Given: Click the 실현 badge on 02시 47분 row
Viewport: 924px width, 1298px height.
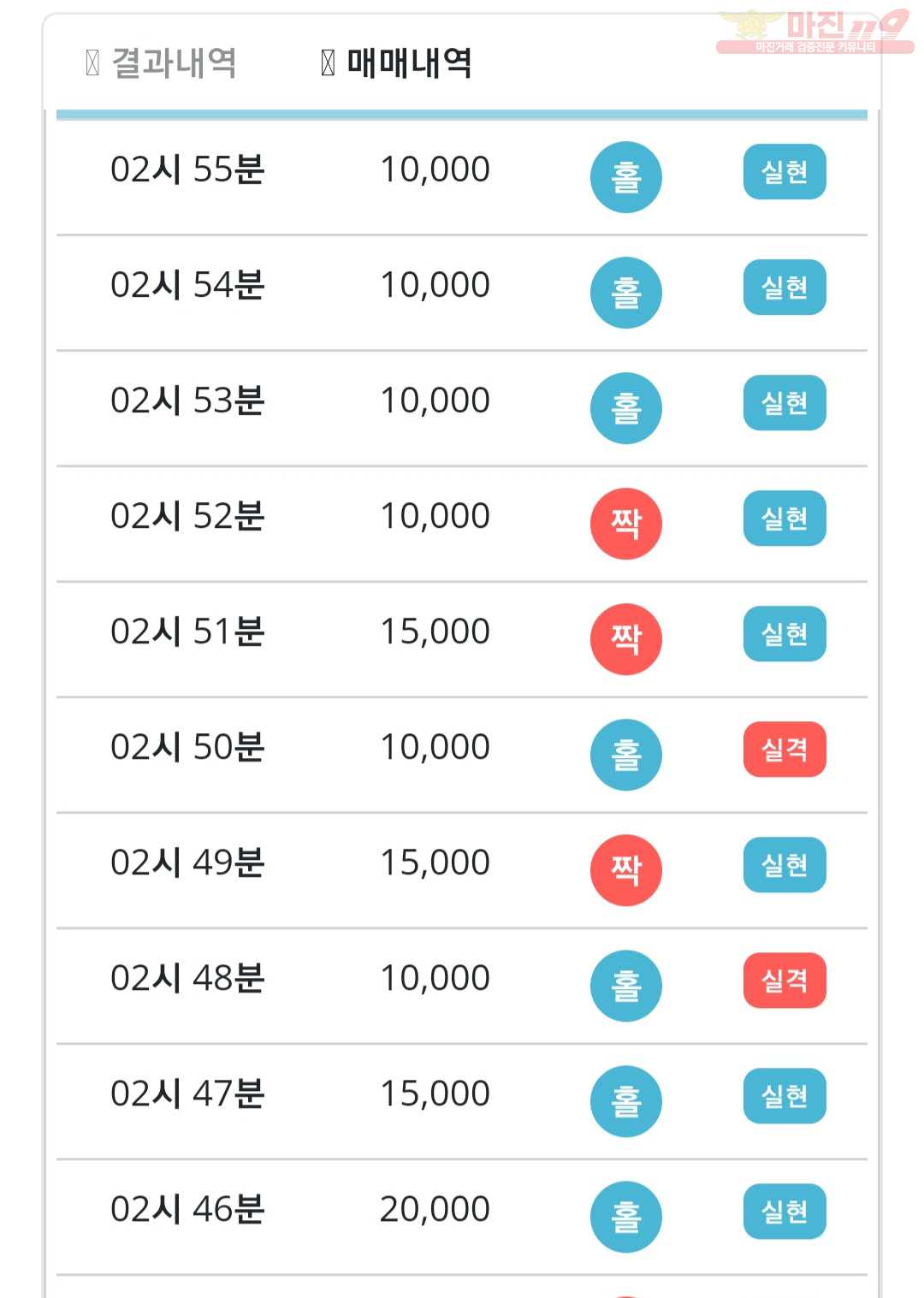Looking at the screenshot, I should pyautogui.click(x=785, y=1096).
